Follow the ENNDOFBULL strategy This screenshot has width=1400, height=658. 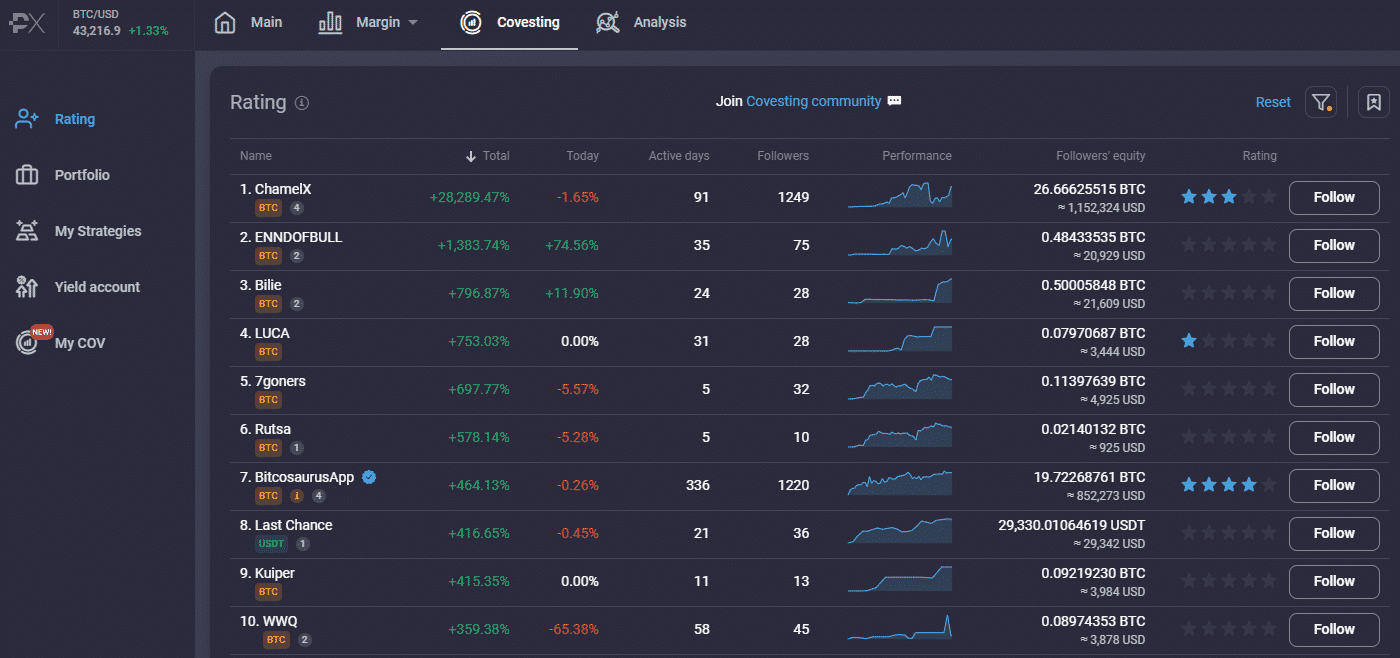[1333, 245]
